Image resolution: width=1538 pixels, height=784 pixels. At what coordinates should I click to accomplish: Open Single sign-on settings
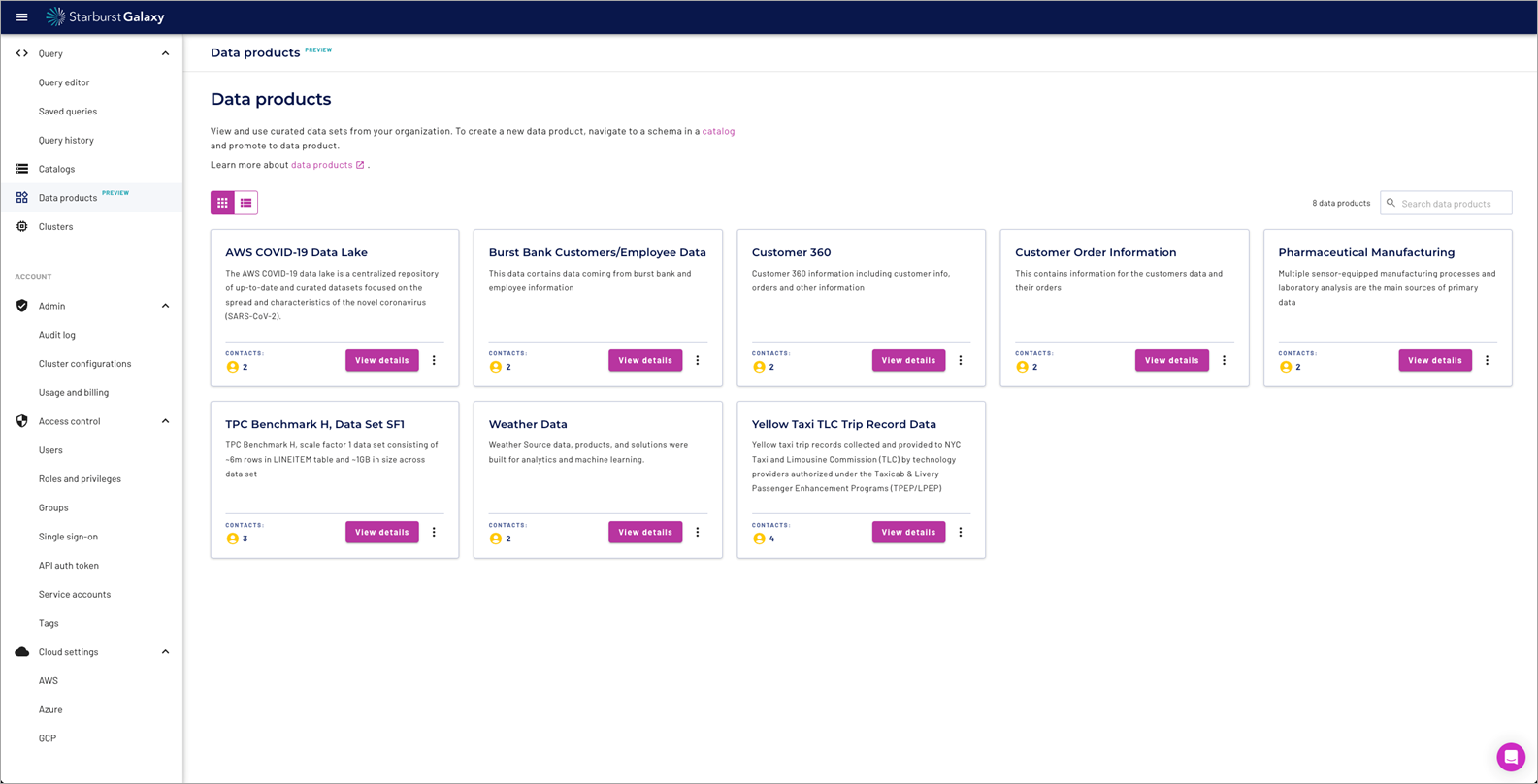tap(68, 537)
